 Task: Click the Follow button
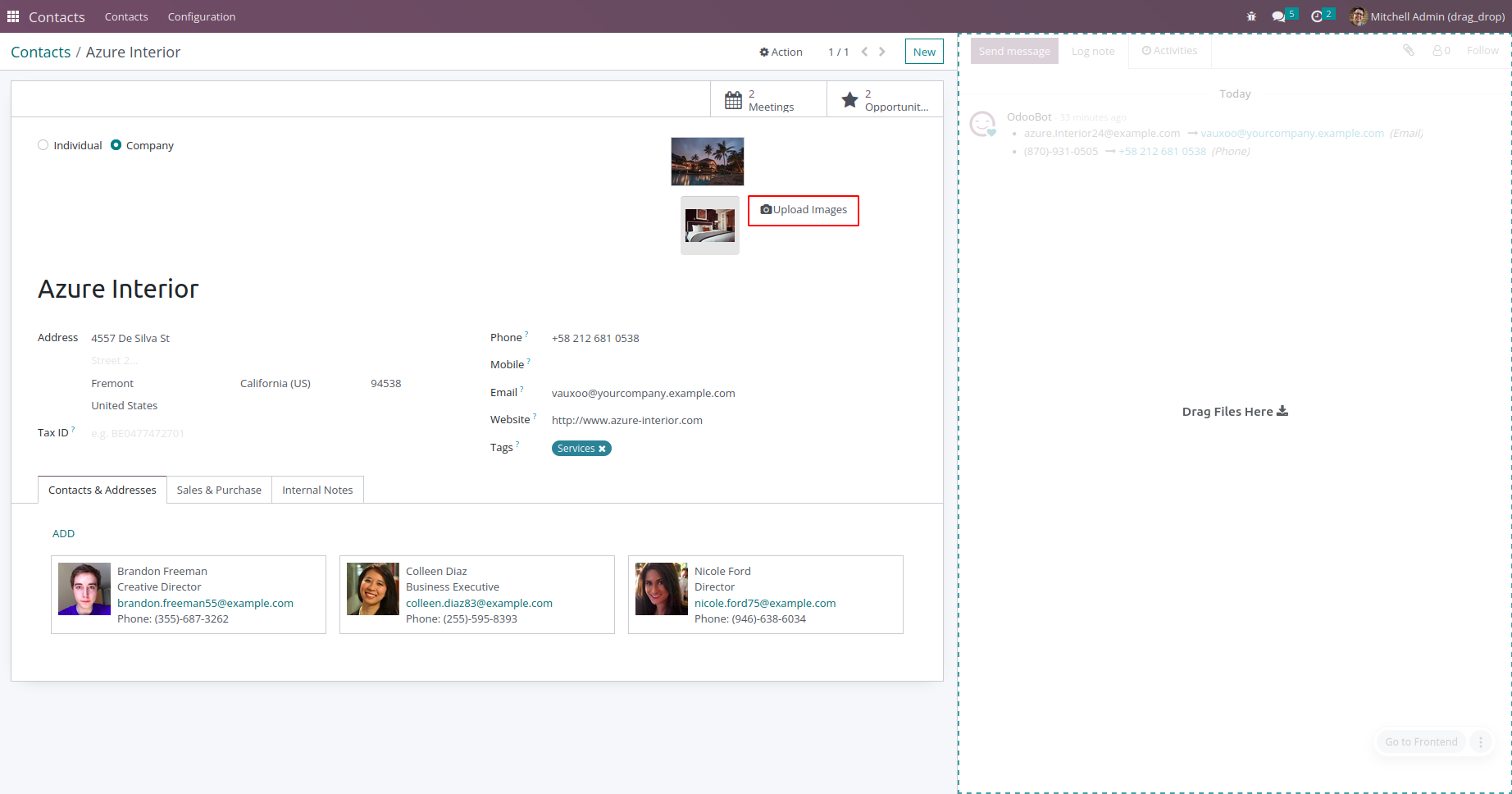point(1482,51)
